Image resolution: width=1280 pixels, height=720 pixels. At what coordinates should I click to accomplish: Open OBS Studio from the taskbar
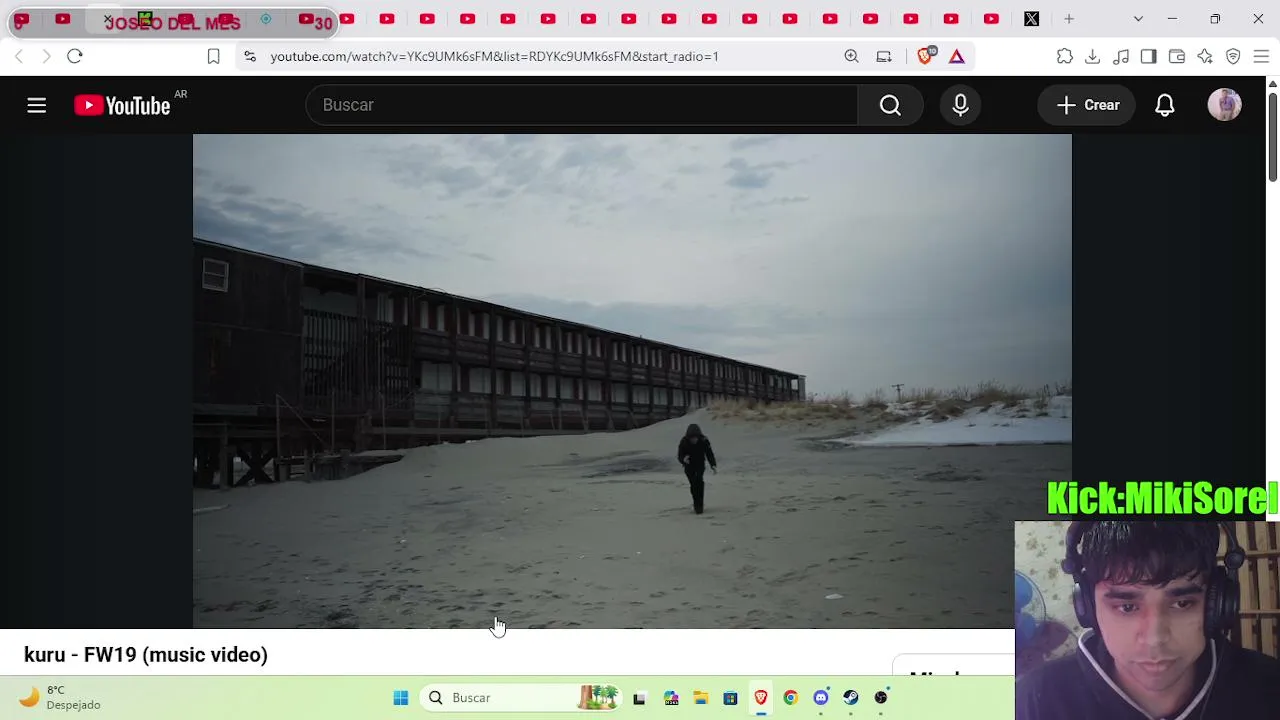click(x=881, y=698)
